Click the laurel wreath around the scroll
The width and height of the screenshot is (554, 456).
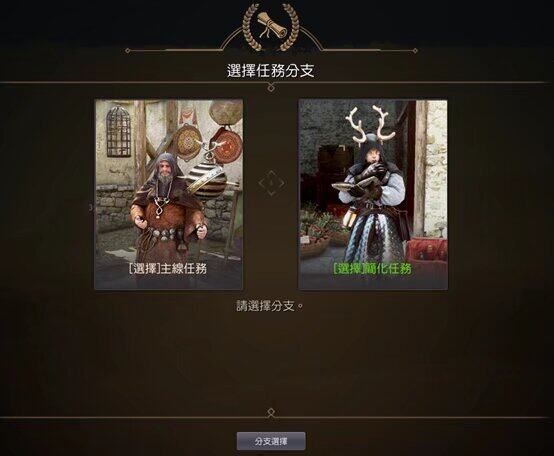(x=271, y=26)
